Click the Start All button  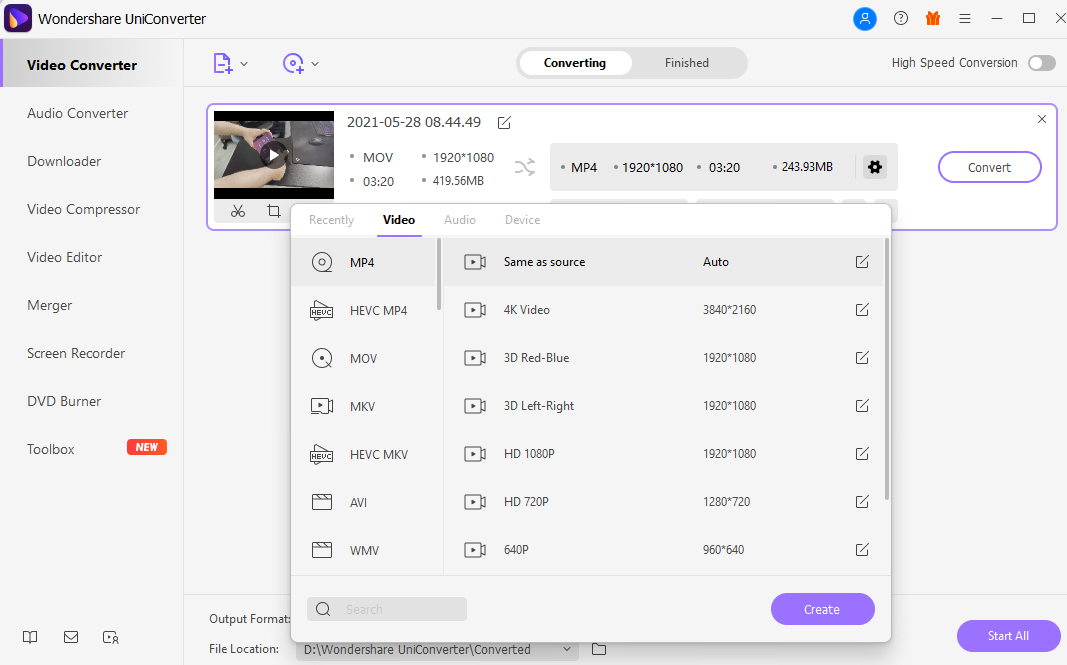click(x=1008, y=636)
